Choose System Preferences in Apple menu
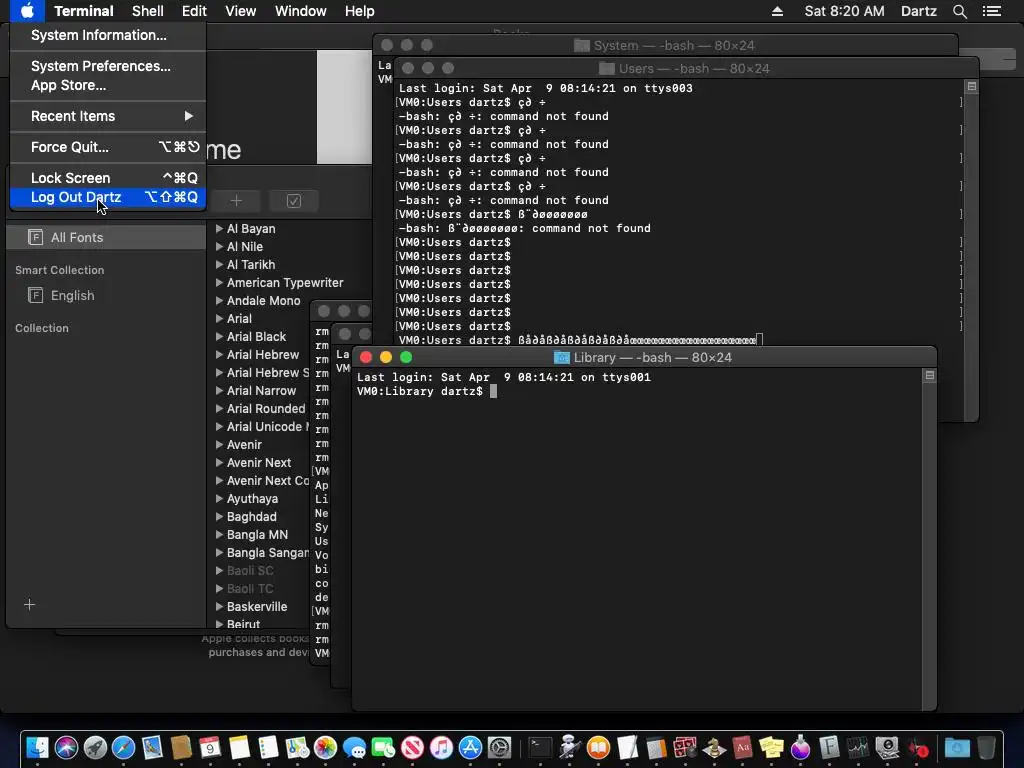 pyautogui.click(x=108, y=66)
